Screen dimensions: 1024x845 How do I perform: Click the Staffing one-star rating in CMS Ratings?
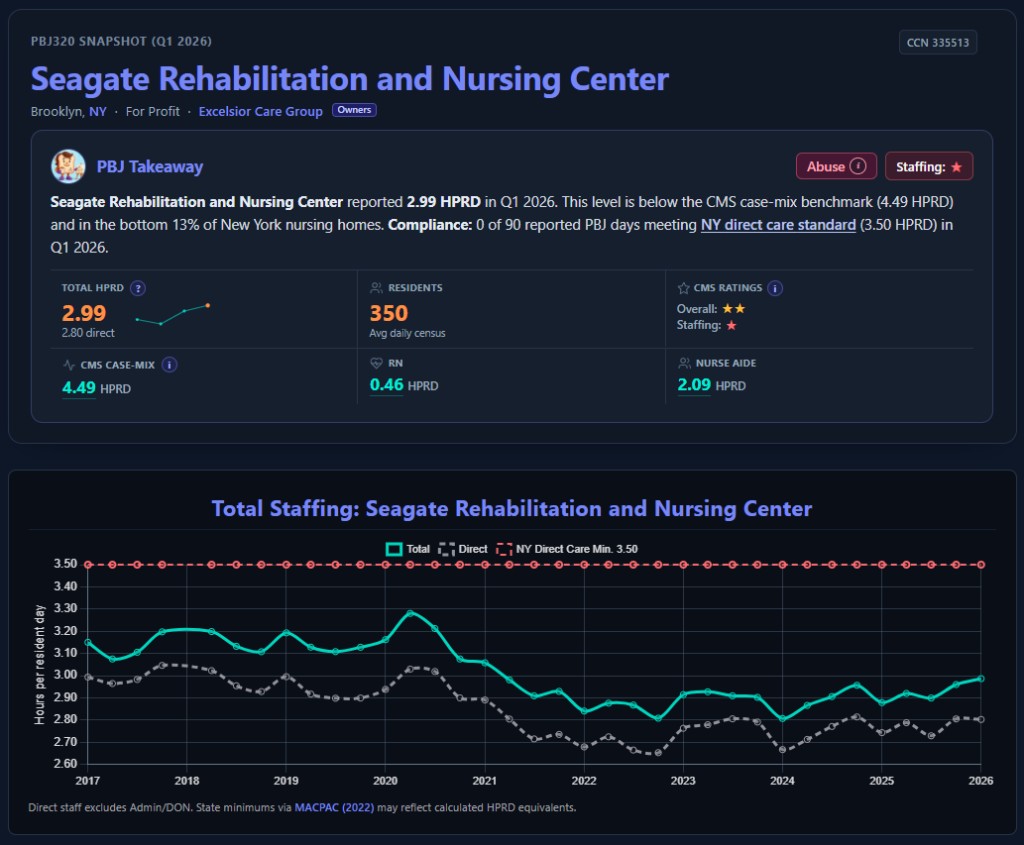tap(707, 325)
